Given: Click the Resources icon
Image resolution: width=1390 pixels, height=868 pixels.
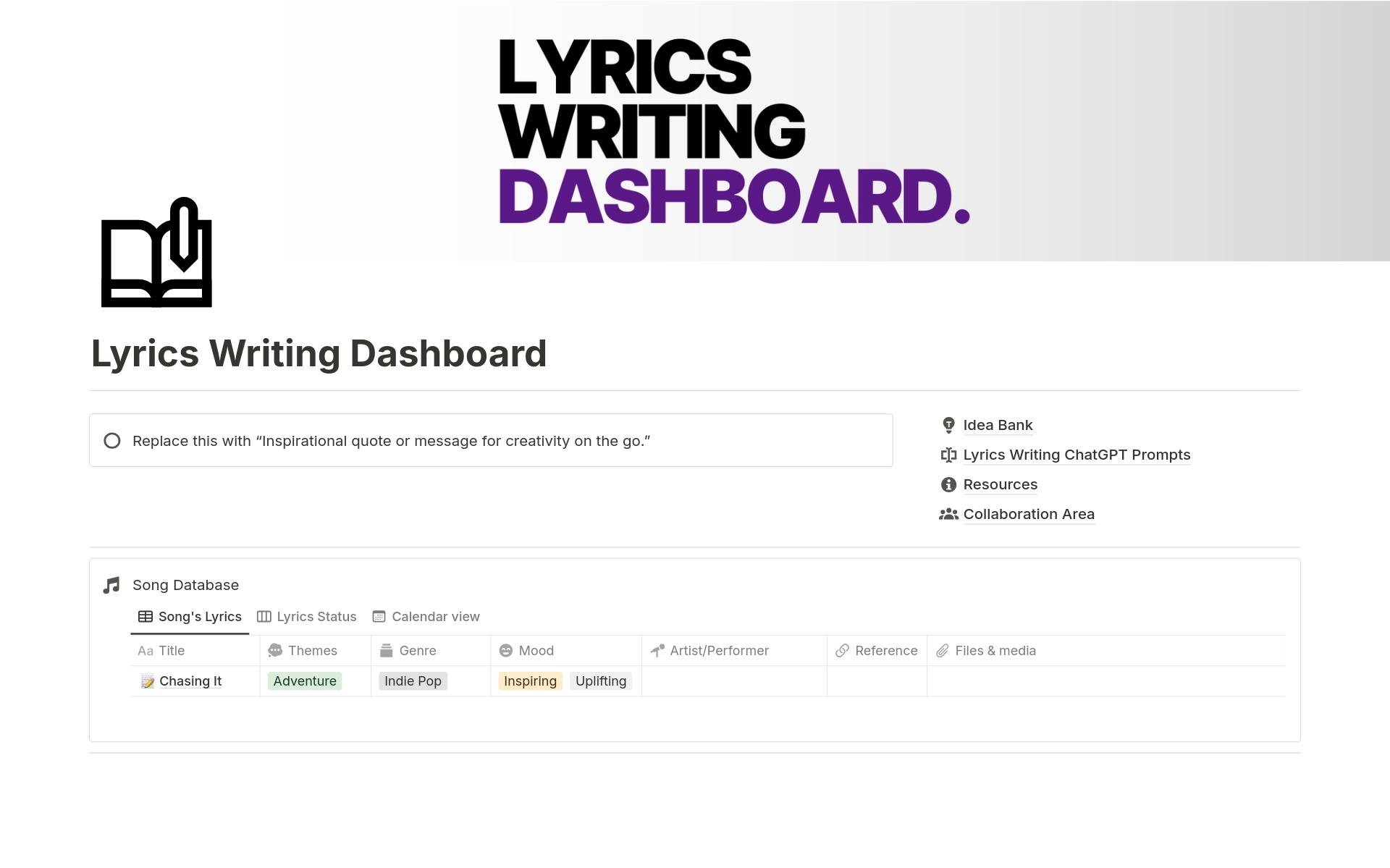Looking at the screenshot, I should (947, 484).
